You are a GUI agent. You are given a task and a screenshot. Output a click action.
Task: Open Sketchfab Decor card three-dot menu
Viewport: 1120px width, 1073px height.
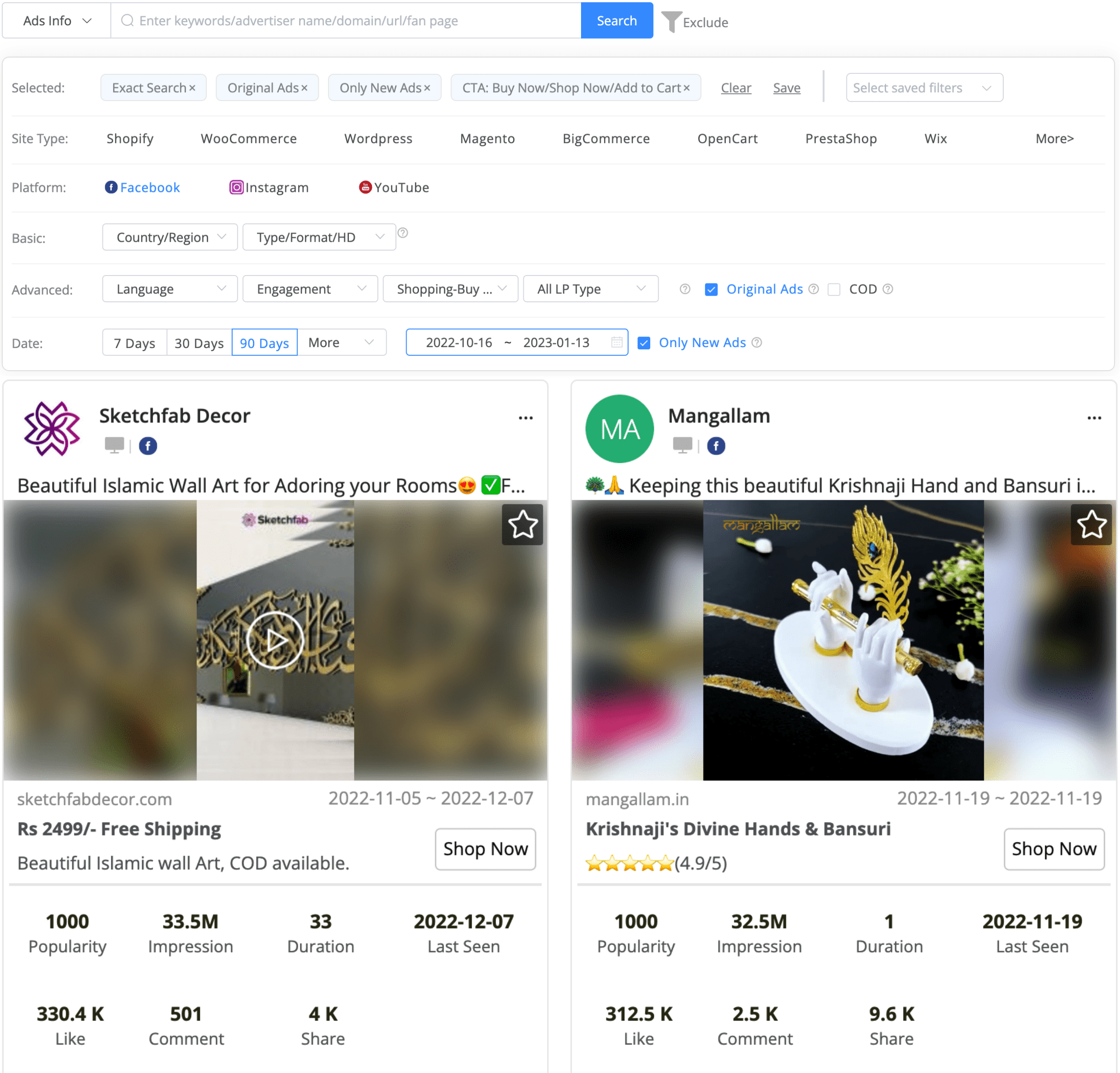[x=526, y=418]
